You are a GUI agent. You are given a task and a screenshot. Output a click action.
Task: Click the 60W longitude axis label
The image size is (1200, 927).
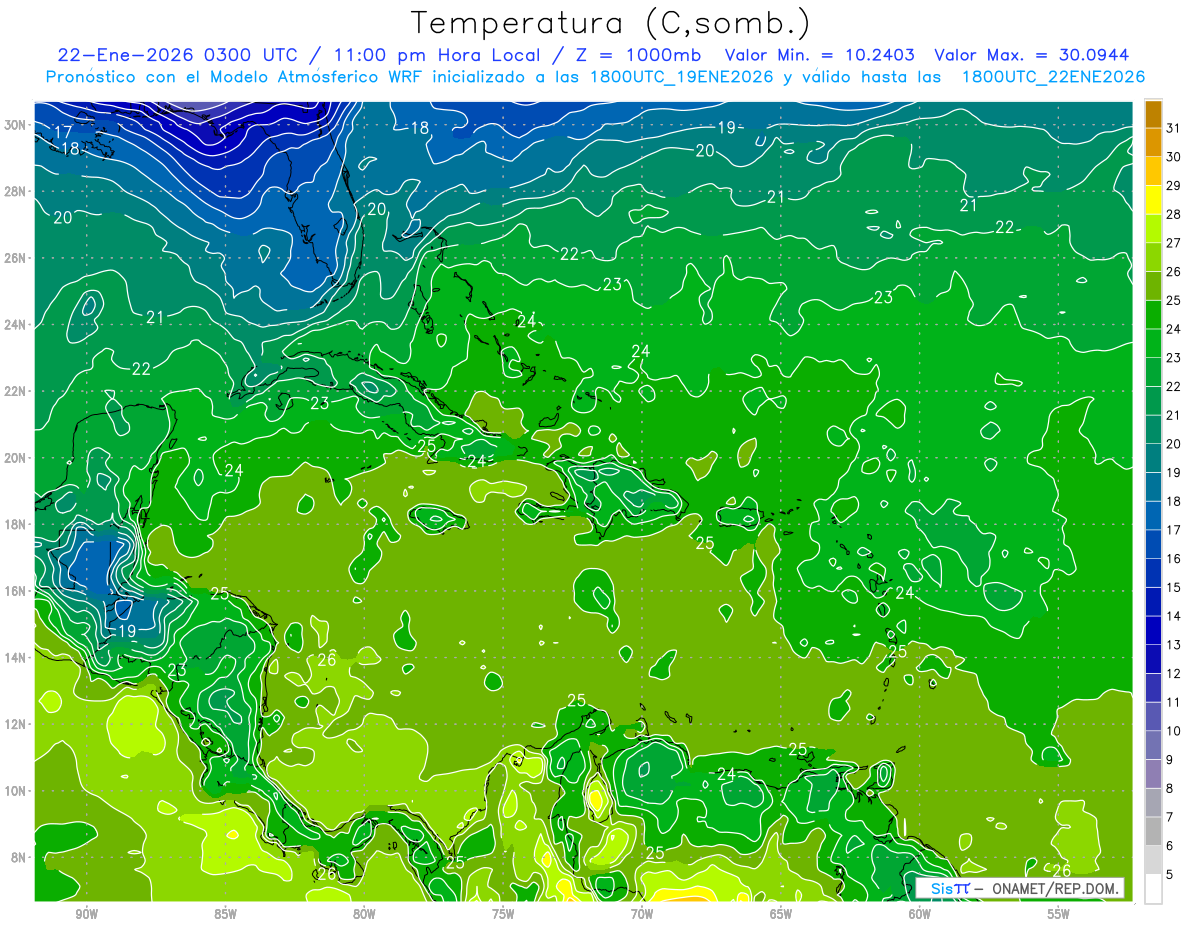pyautogui.click(x=920, y=914)
